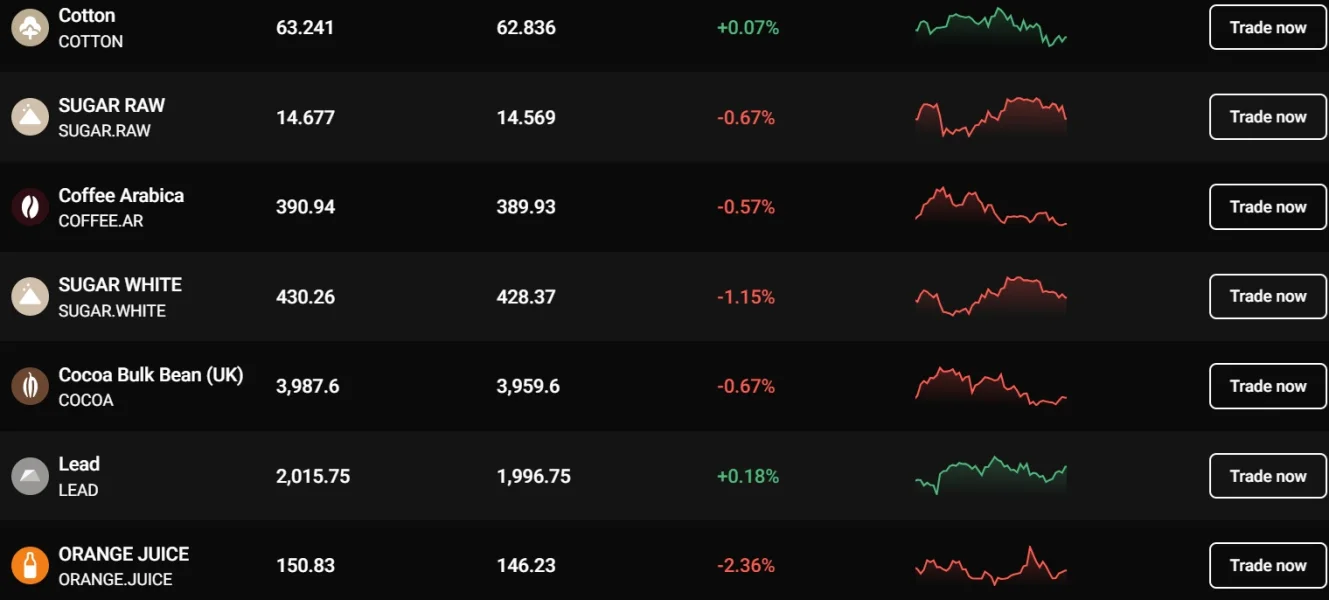This screenshot has width=1329, height=600.
Task: View the ORANGE JUICE red sparkline chart
Action: (990, 566)
